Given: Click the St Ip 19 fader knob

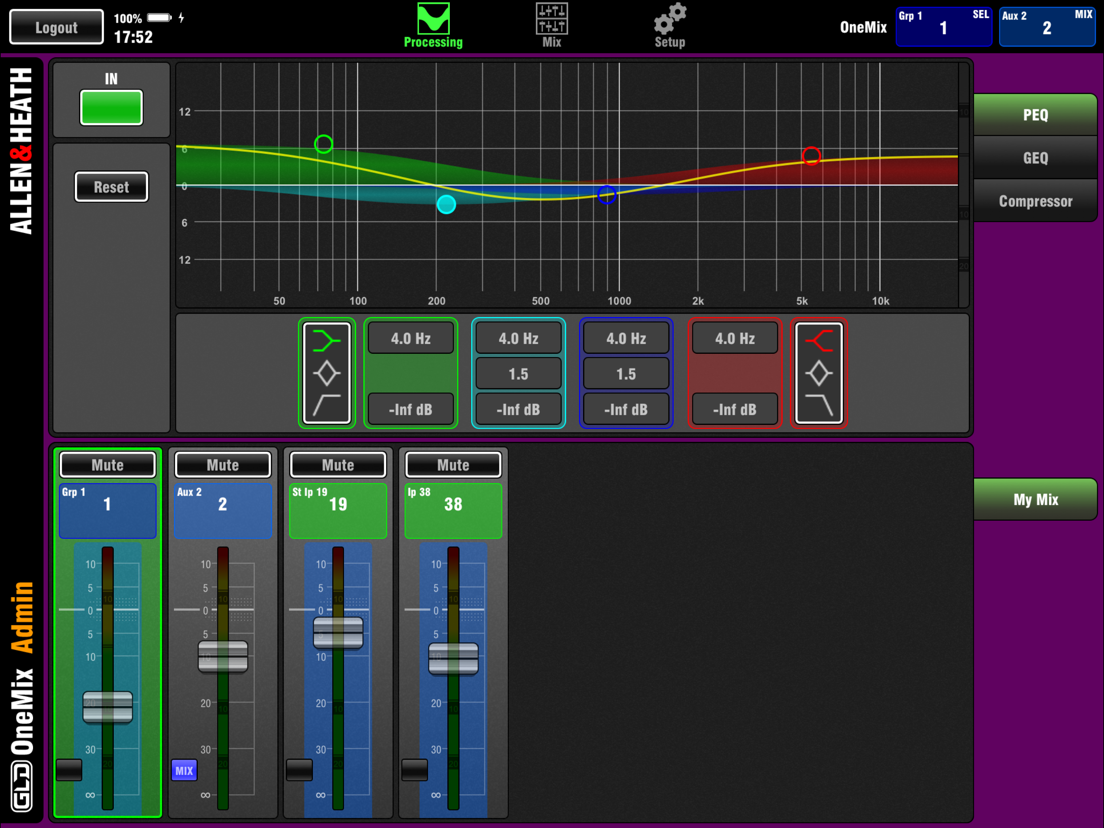Looking at the screenshot, I should (x=338, y=633).
